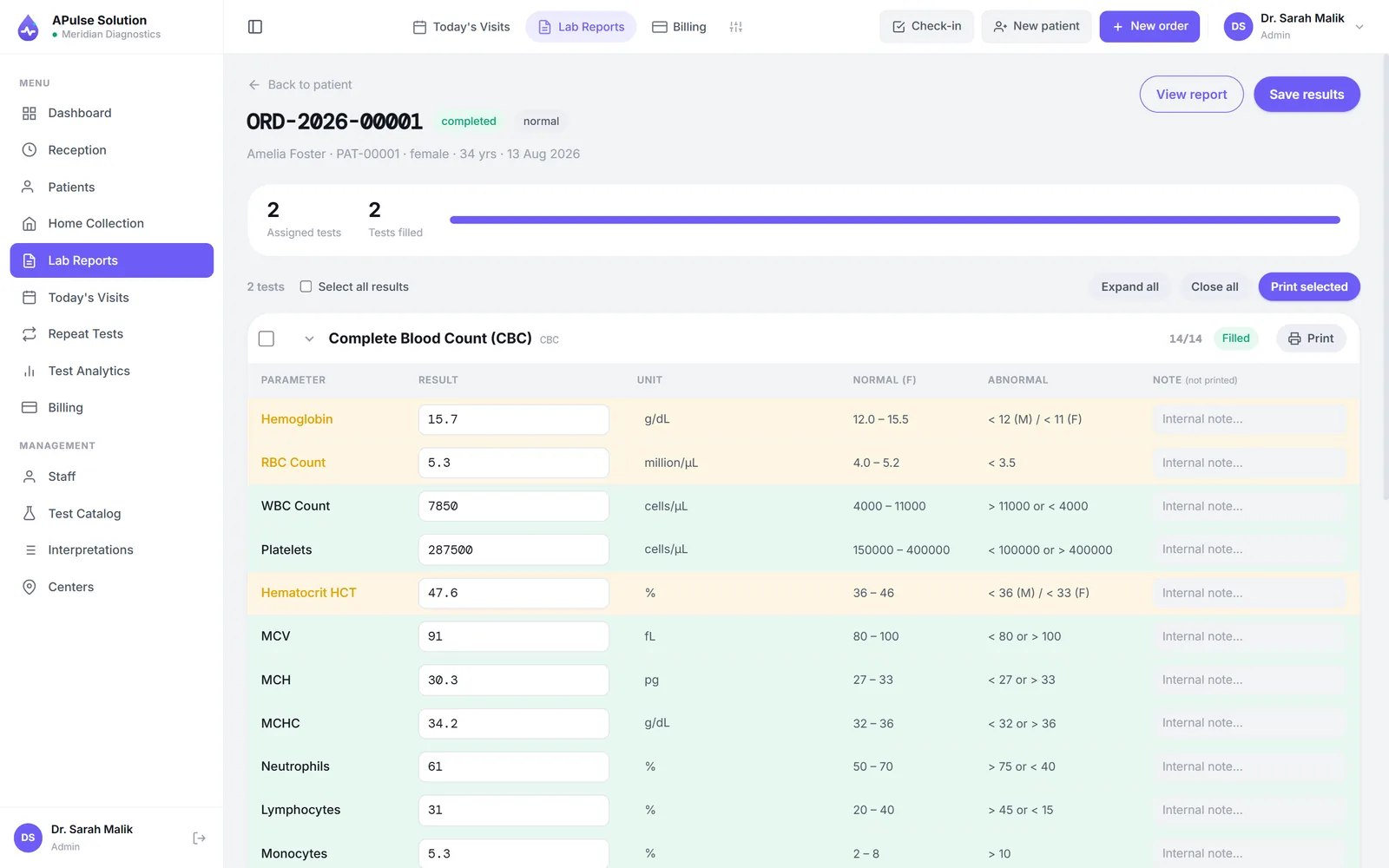Click the Hemoglobin internal note field
Screen dimensions: 1389x868
1249,419
